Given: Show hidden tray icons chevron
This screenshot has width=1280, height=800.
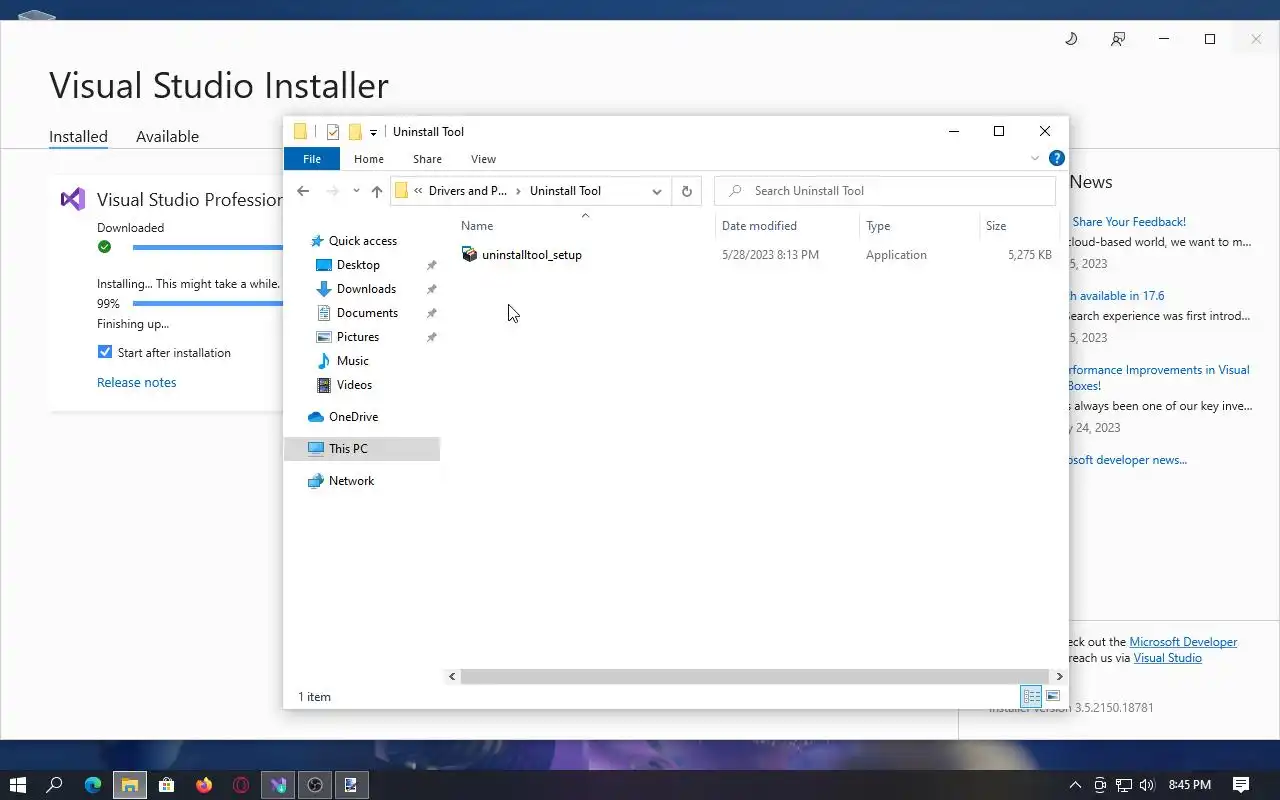Looking at the screenshot, I should click(x=1076, y=785).
